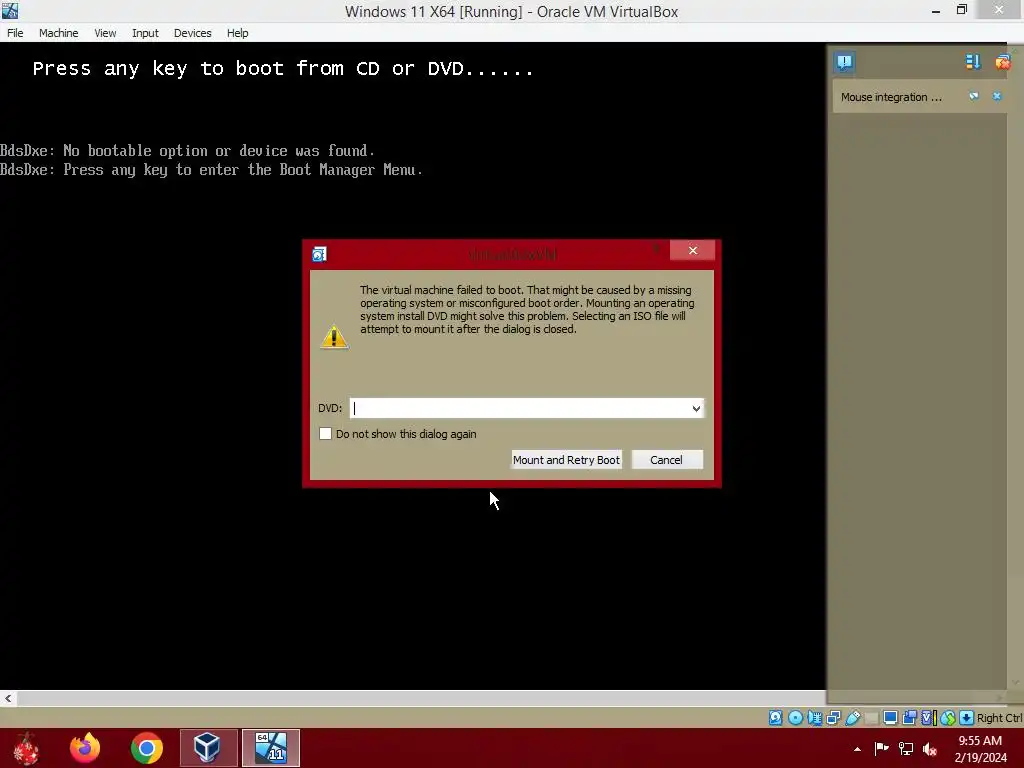Toggle notification order sorting icon

click(973, 62)
